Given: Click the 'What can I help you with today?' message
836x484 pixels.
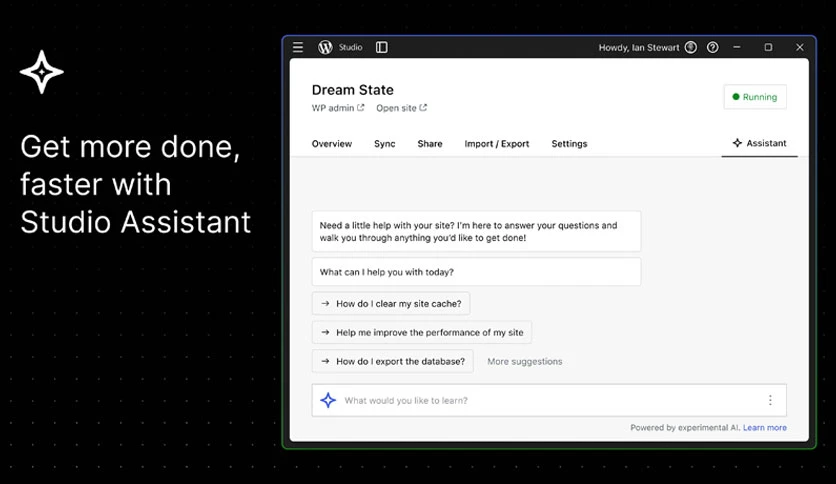Looking at the screenshot, I should pos(476,272).
